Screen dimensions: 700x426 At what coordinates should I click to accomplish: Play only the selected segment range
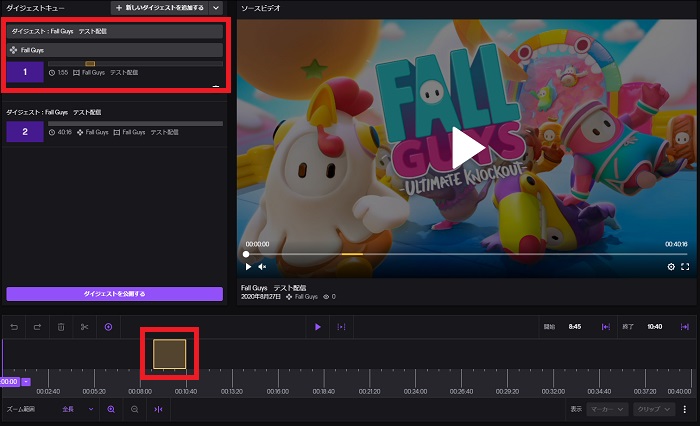[x=341, y=327]
